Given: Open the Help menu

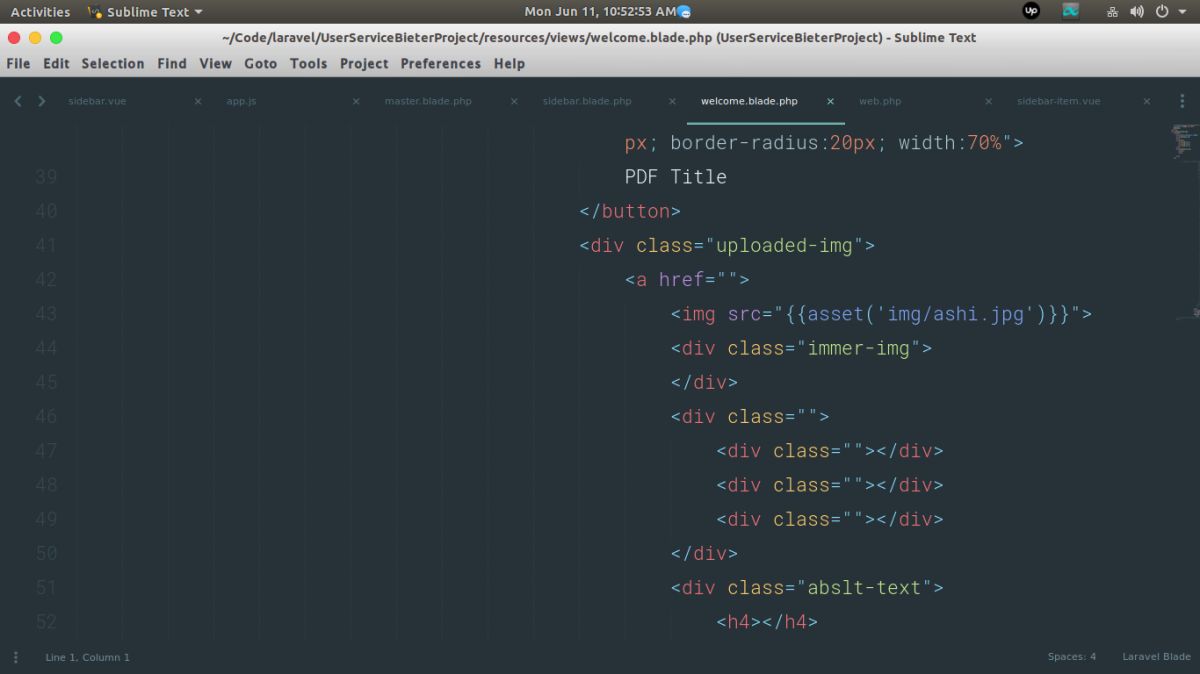Looking at the screenshot, I should coord(509,63).
